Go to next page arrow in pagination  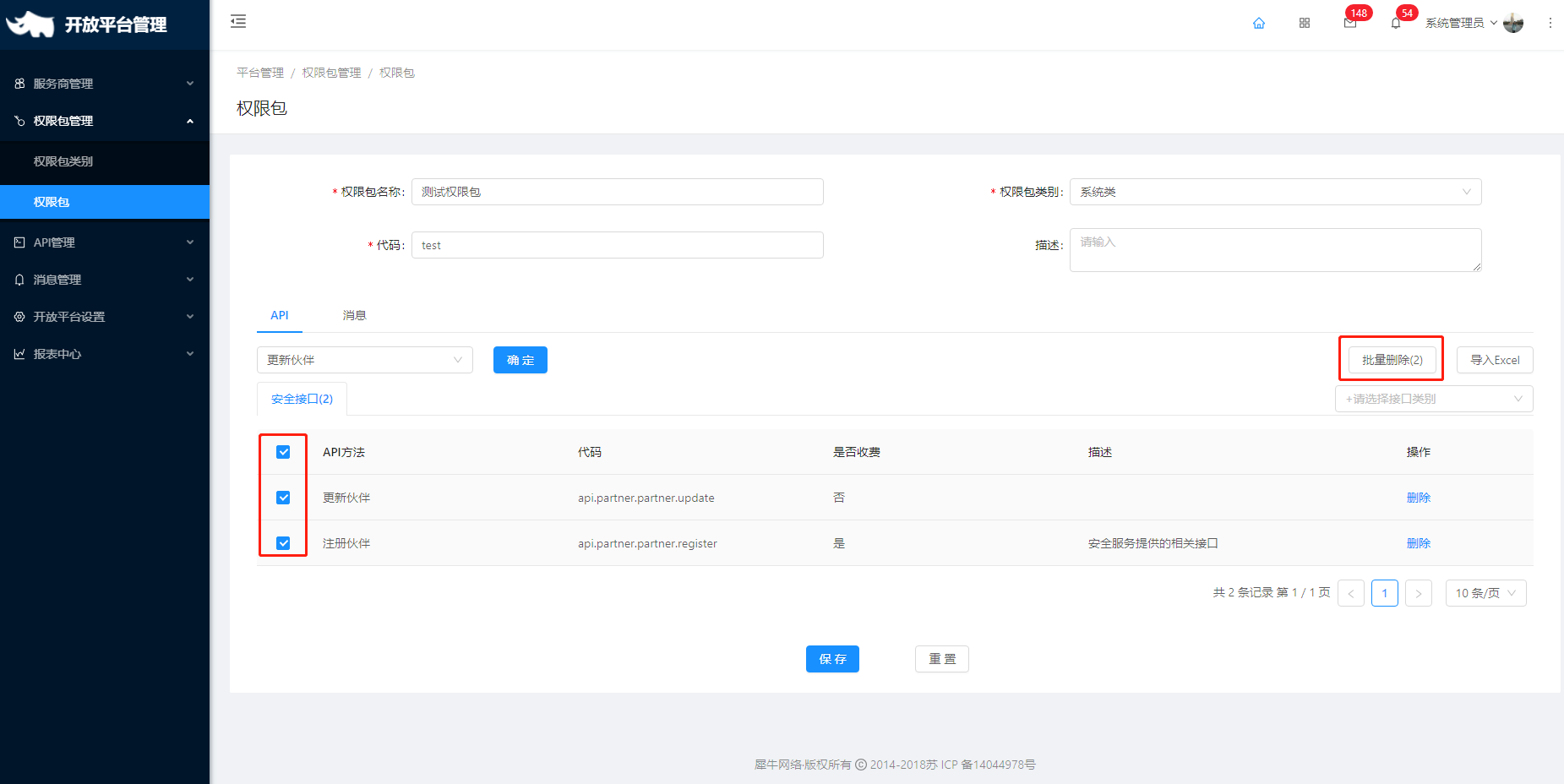click(1419, 593)
